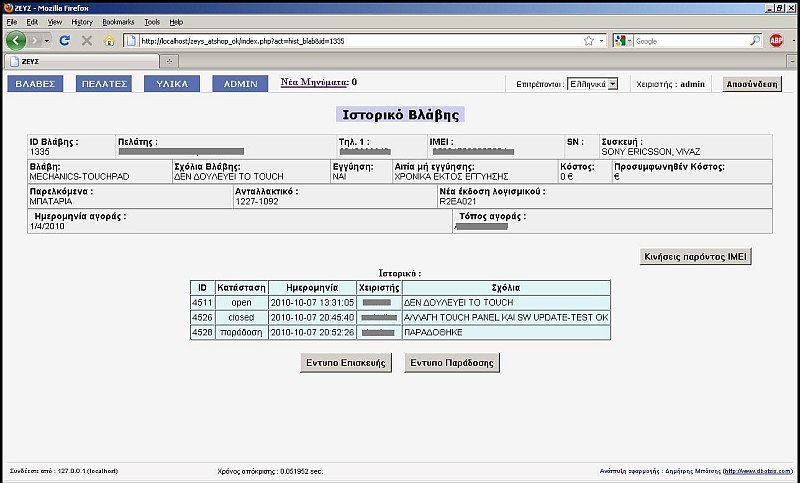Open the Edit menu
The width and height of the screenshot is (800, 483).
pyautogui.click(x=32, y=22)
